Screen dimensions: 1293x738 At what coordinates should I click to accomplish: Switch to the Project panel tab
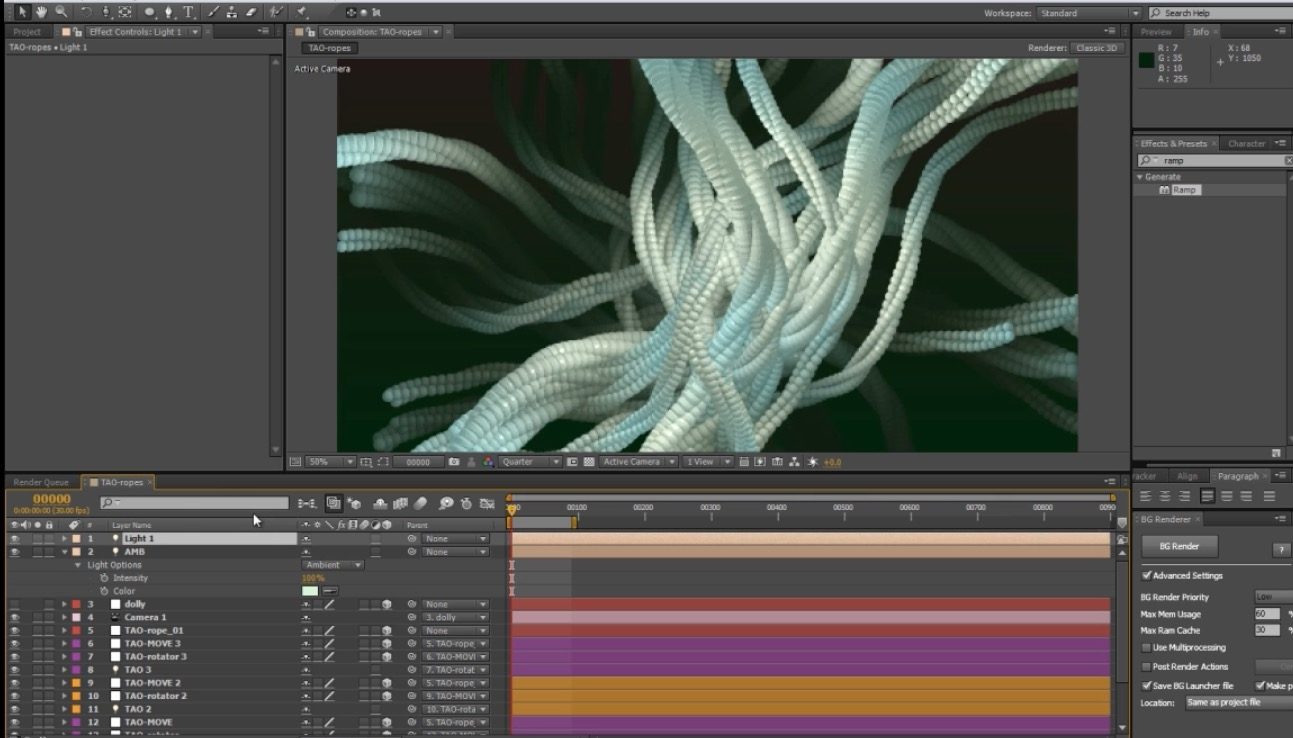coord(27,32)
